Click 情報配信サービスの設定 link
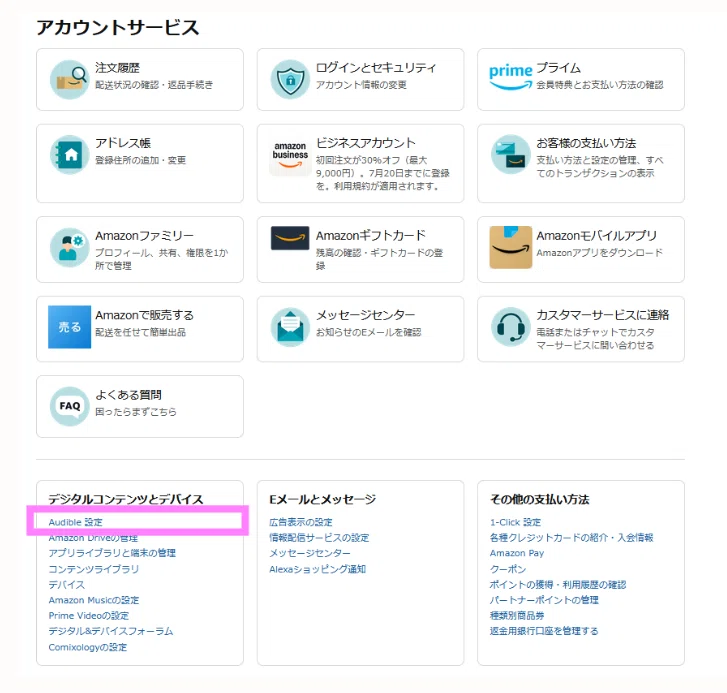The image size is (727, 693). click(319, 538)
